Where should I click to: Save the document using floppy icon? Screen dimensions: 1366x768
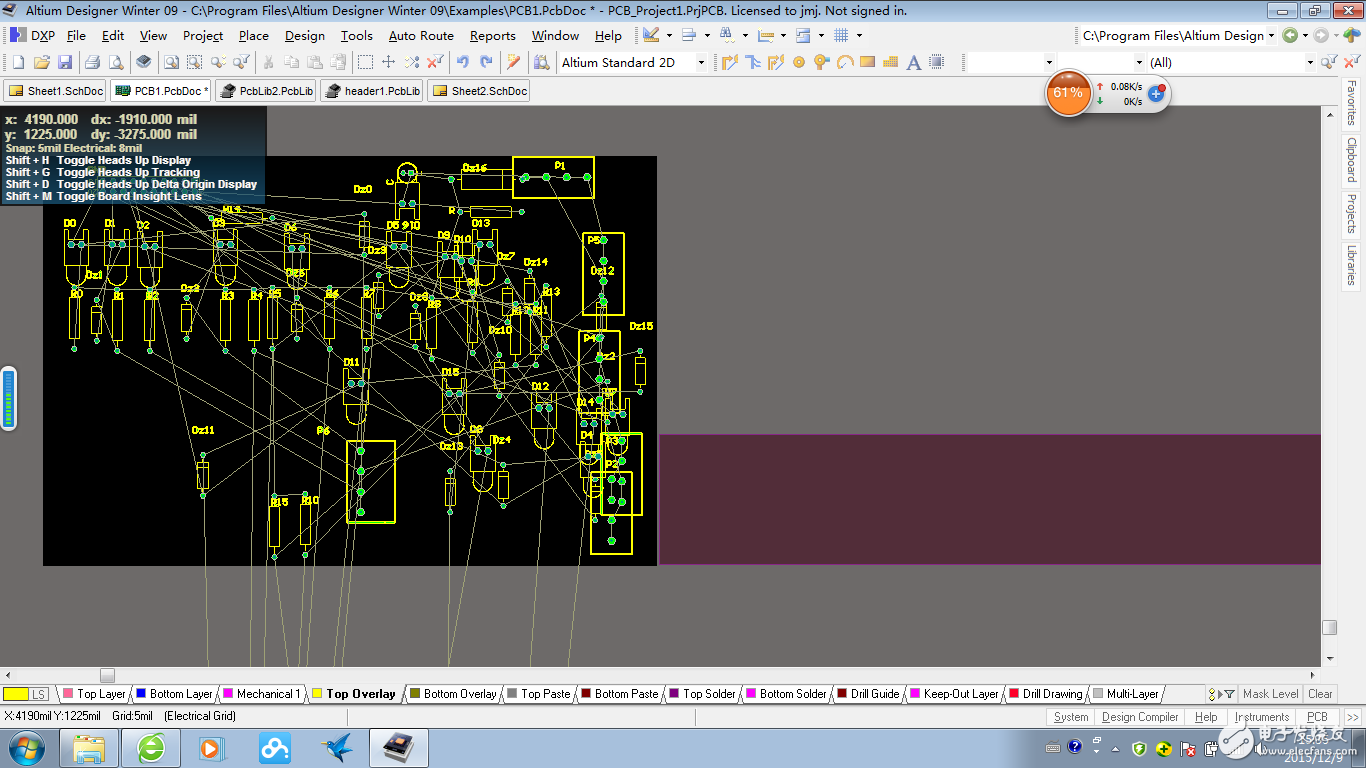click(65, 62)
